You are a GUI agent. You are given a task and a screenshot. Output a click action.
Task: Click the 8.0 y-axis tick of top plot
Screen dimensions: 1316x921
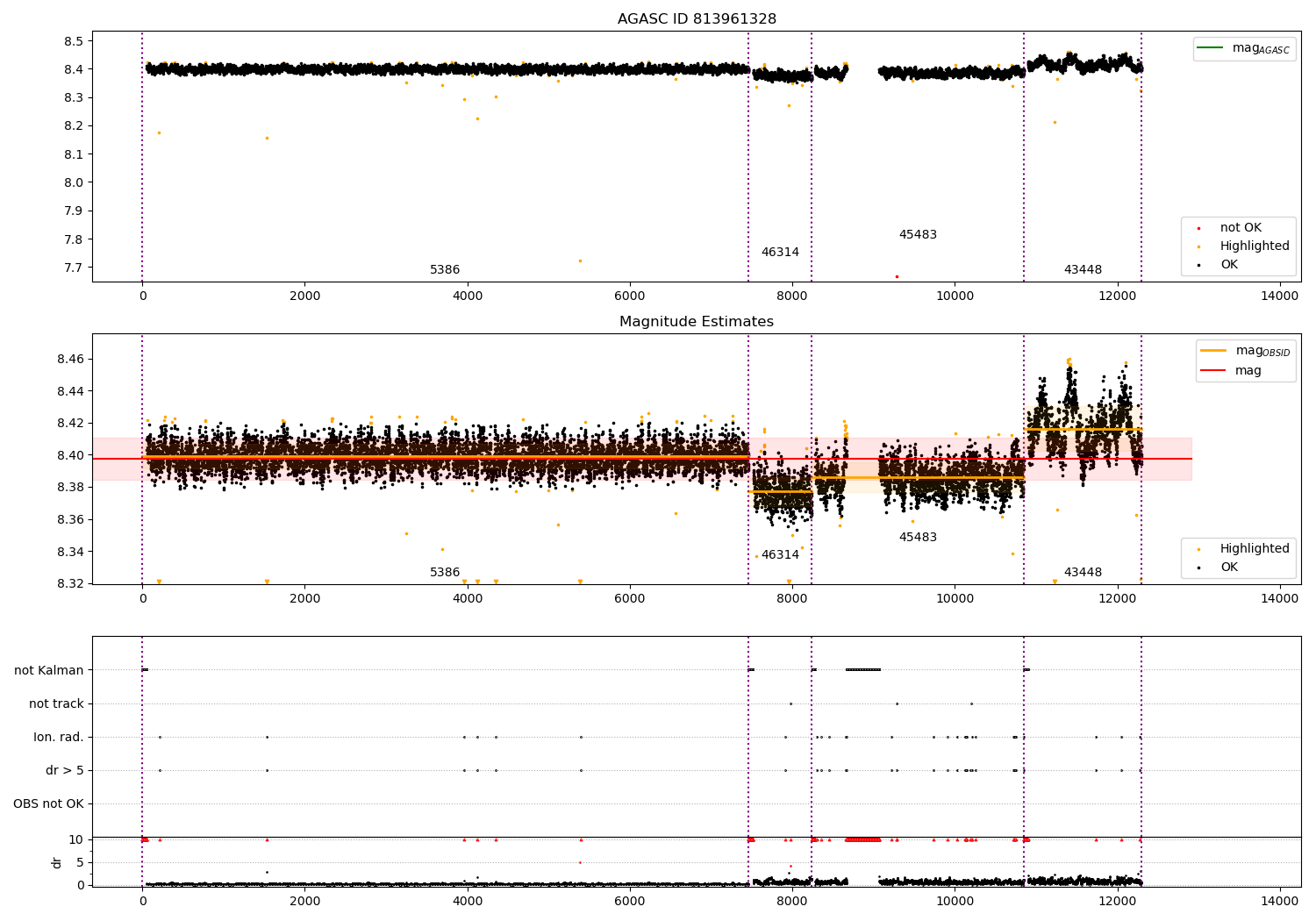point(74,182)
